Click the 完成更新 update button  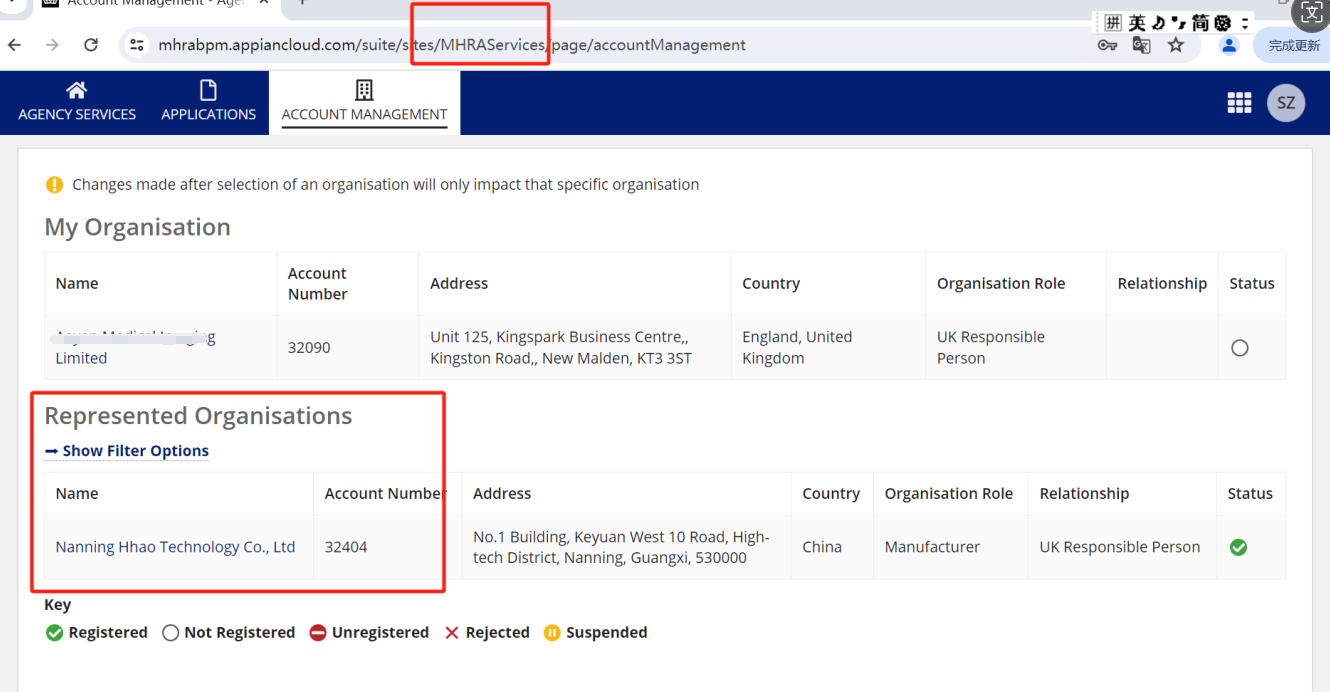tap(1292, 45)
